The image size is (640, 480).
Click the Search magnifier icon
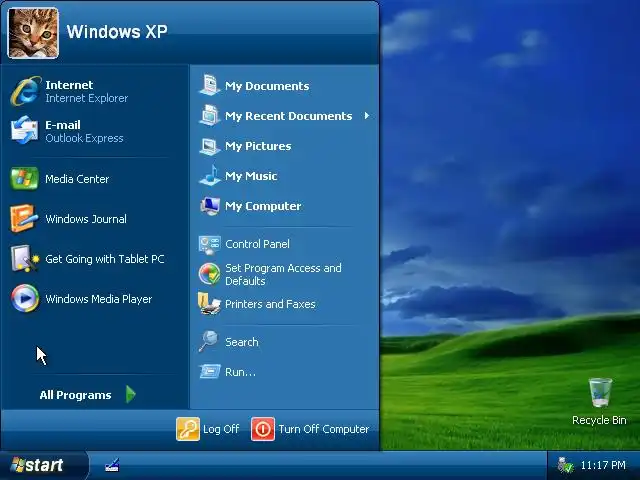point(209,341)
